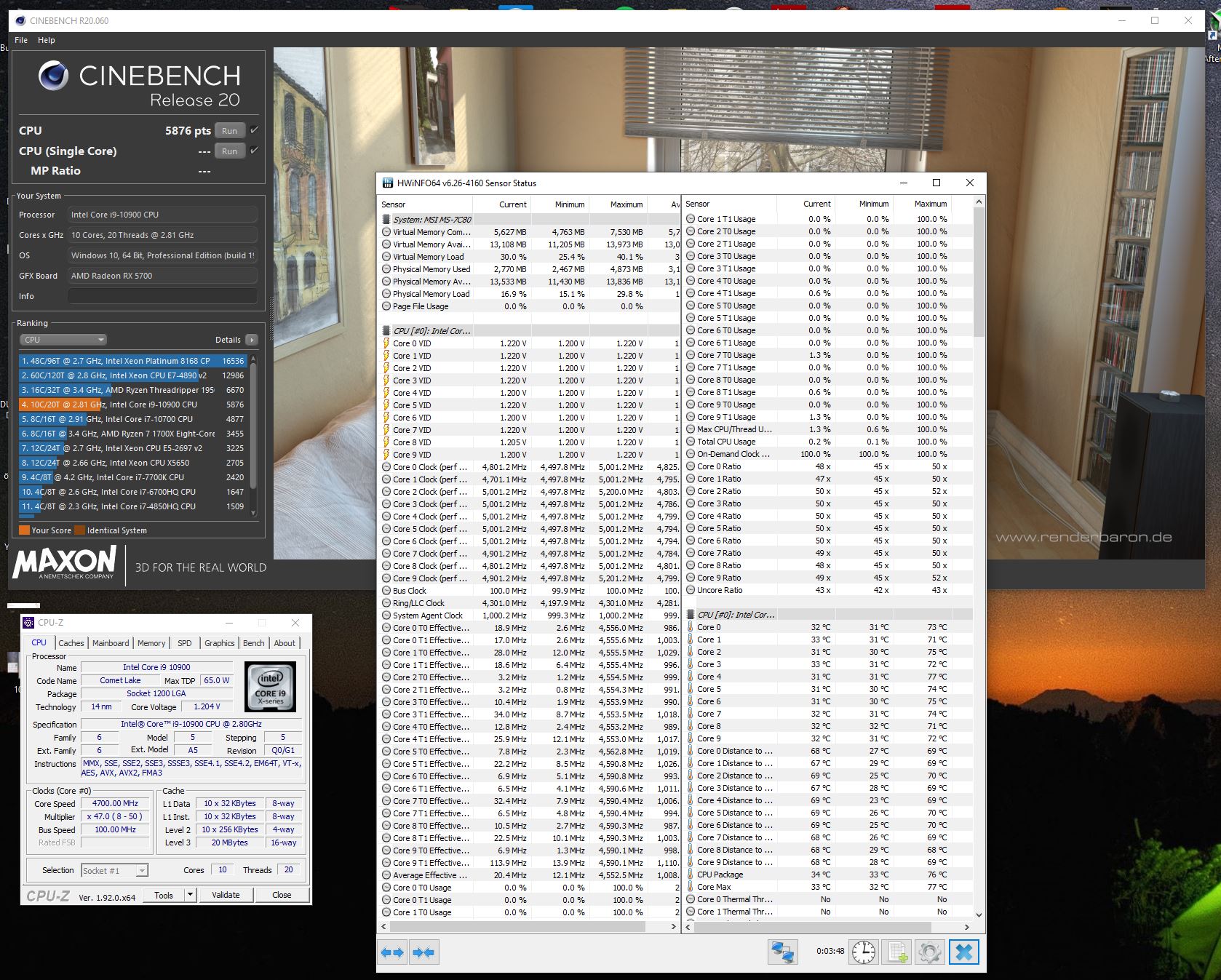Click icon beside Total CPU Usage
The image size is (1221, 980).
[691, 442]
